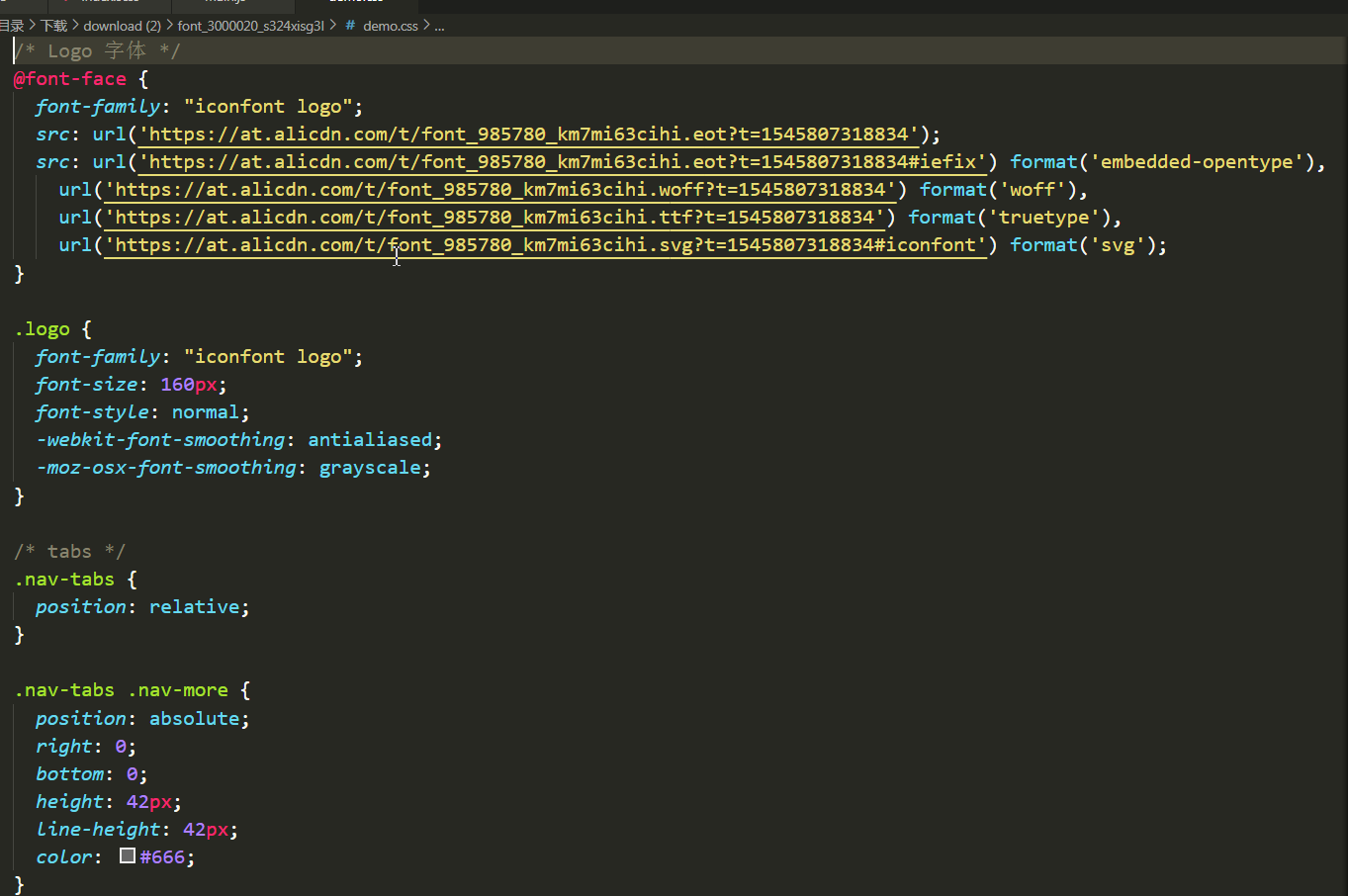The height and width of the screenshot is (896, 1348).
Task: Follow the .eot #iefix URL link
Action: click(562, 162)
